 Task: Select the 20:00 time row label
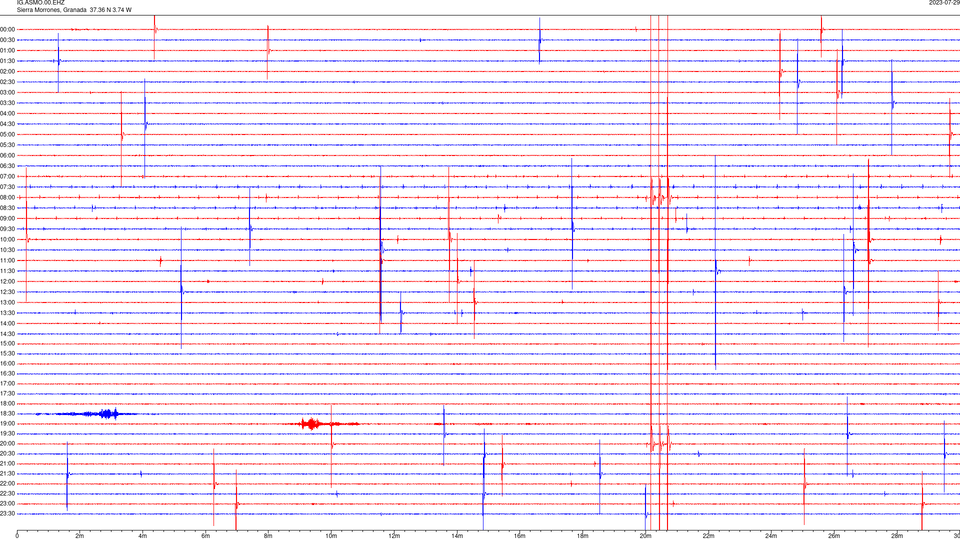(x=8, y=443)
